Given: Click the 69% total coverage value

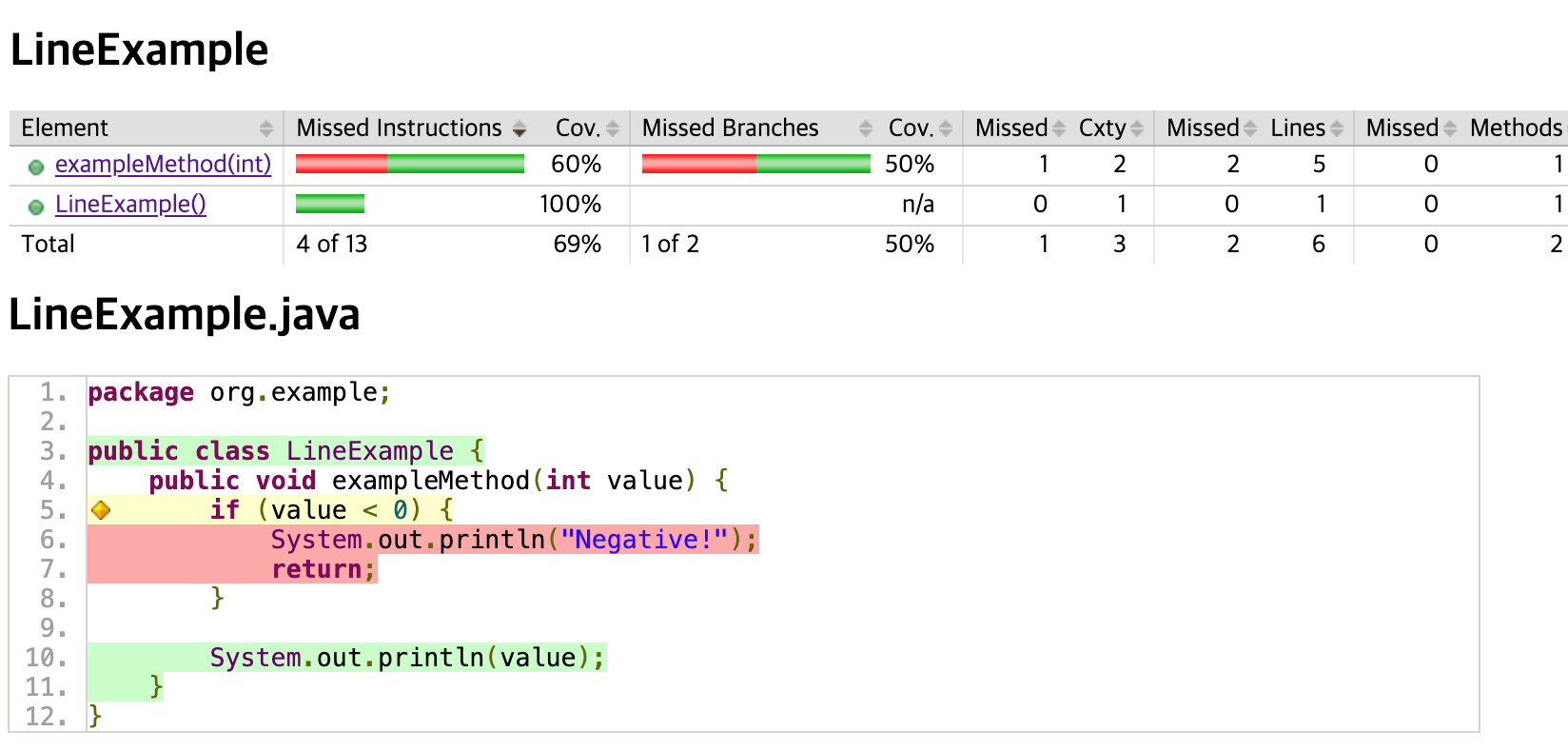Looking at the screenshot, I should [578, 244].
